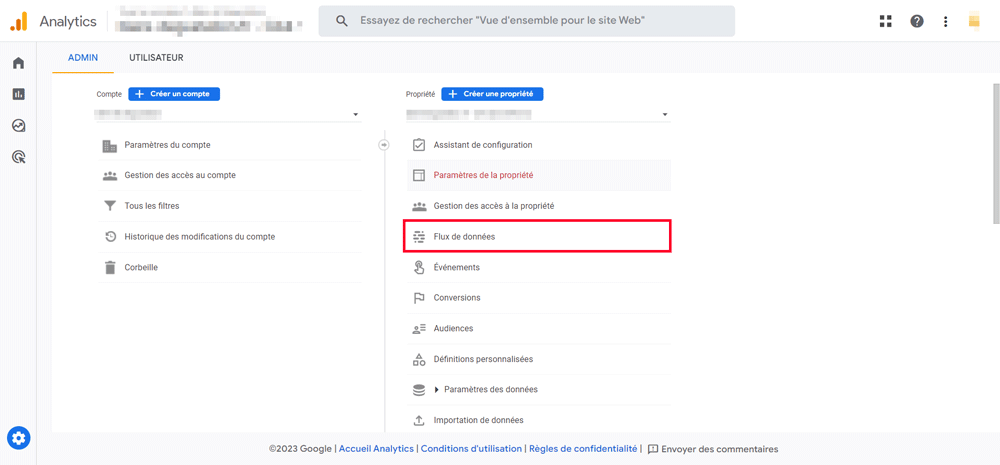Image resolution: width=1000 pixels, height=465 pixels.
Task: Click the Paramètres du compte building icon
Action: point(110,145)
